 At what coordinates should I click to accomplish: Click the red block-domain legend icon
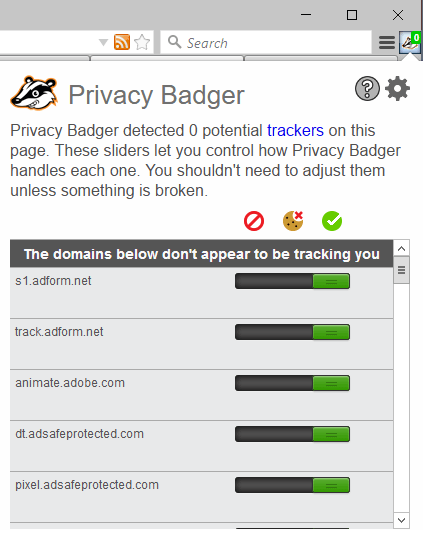(254, 221)
